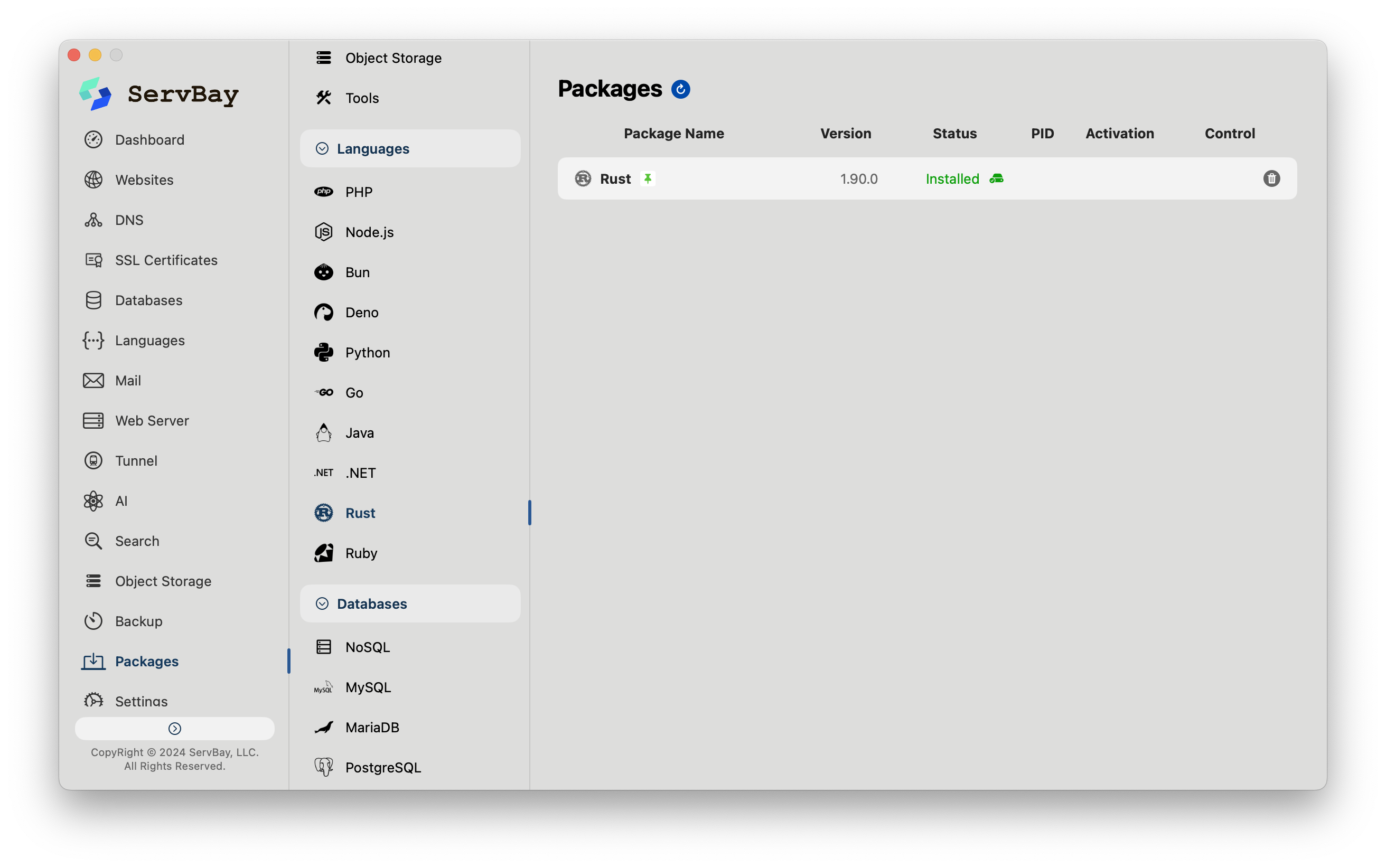
Task: Click the Packages refresh icon
Action: (680, 90)
